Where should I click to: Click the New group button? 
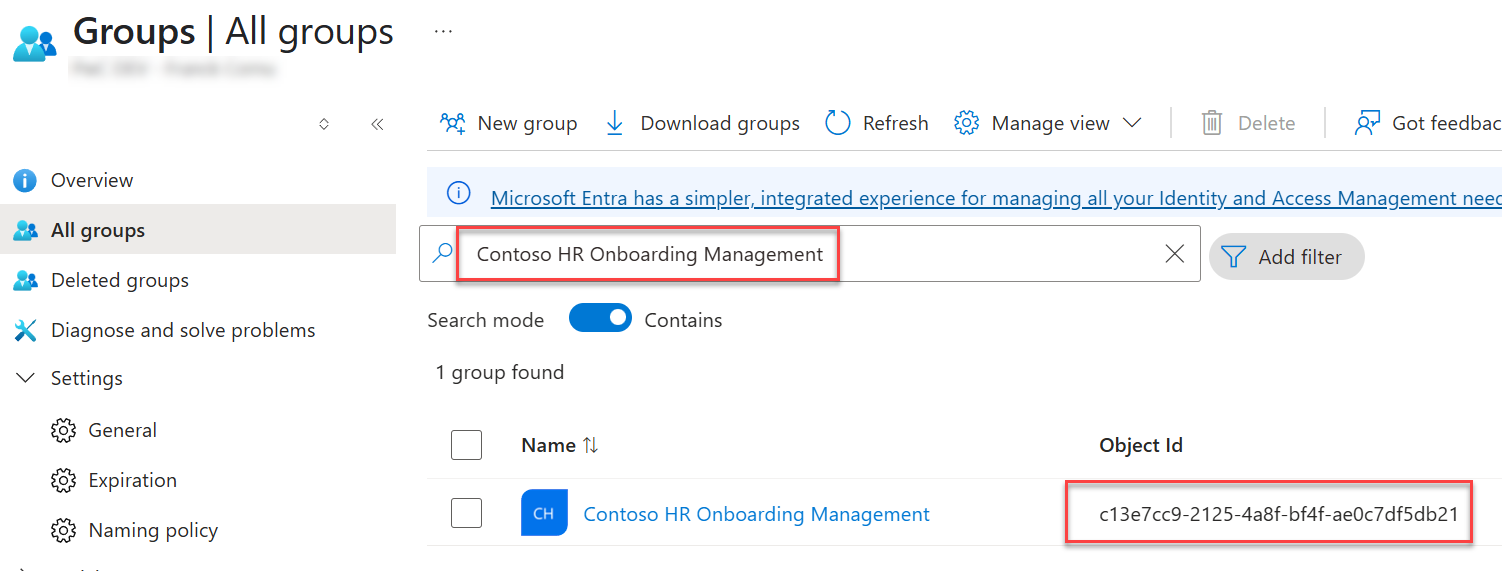coord(508,123)
